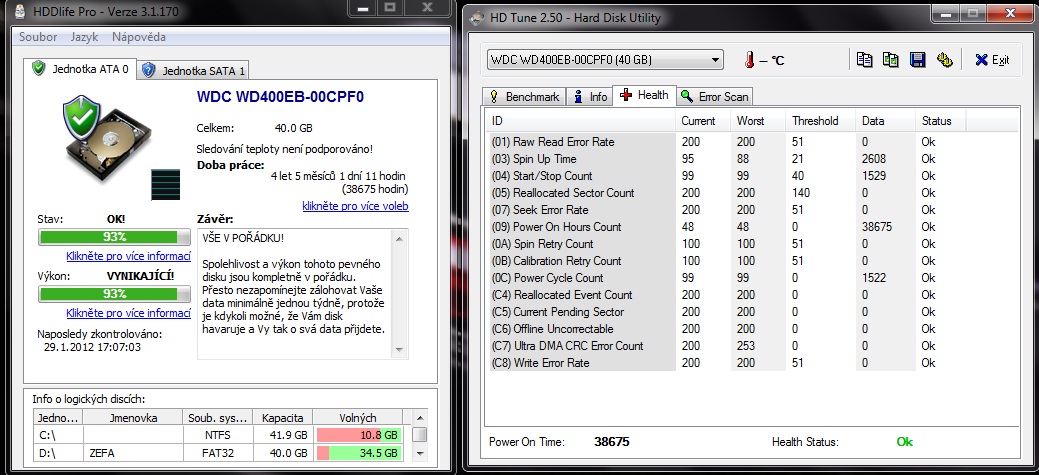Click the Current column header
1039x475 pixels.
703,121
